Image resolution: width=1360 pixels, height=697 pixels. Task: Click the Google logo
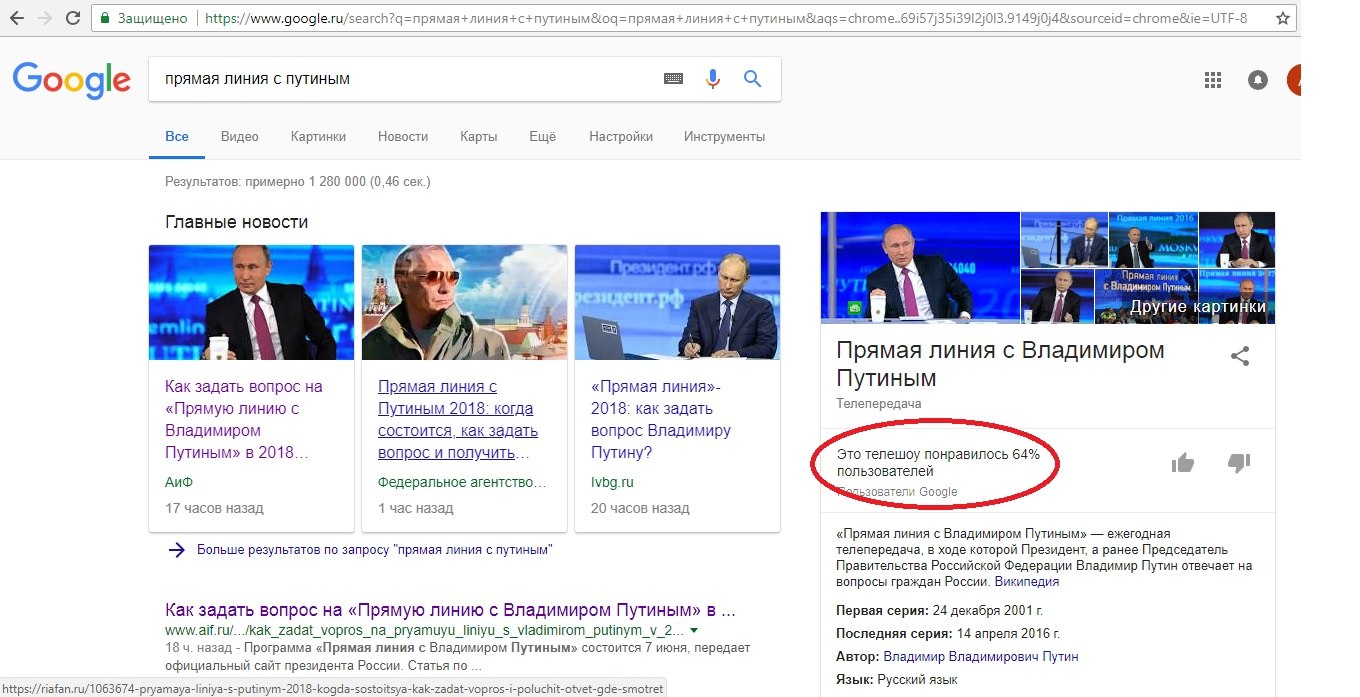tap(72, 80)
